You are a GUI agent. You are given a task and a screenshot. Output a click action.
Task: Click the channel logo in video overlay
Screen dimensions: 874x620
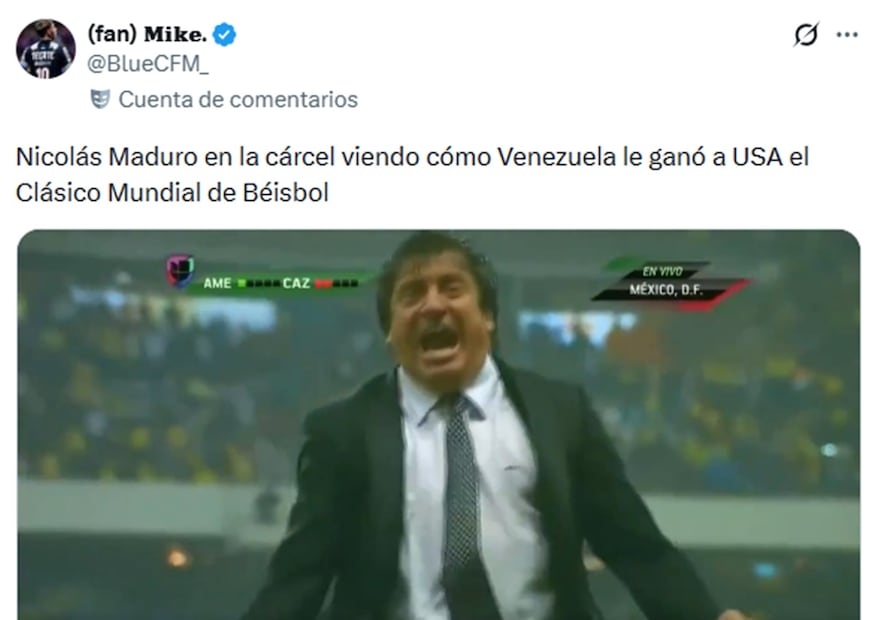180,271
